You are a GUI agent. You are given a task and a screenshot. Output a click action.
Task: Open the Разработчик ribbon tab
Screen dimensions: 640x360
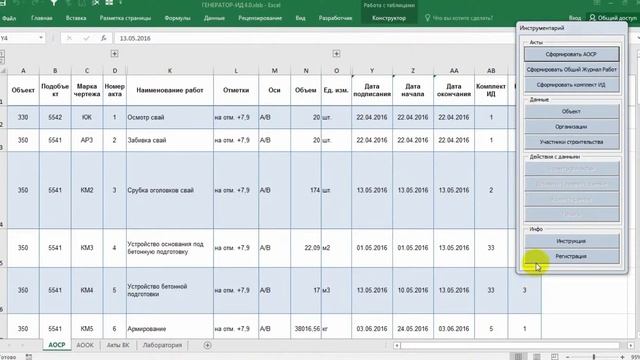tap(336, 18)
